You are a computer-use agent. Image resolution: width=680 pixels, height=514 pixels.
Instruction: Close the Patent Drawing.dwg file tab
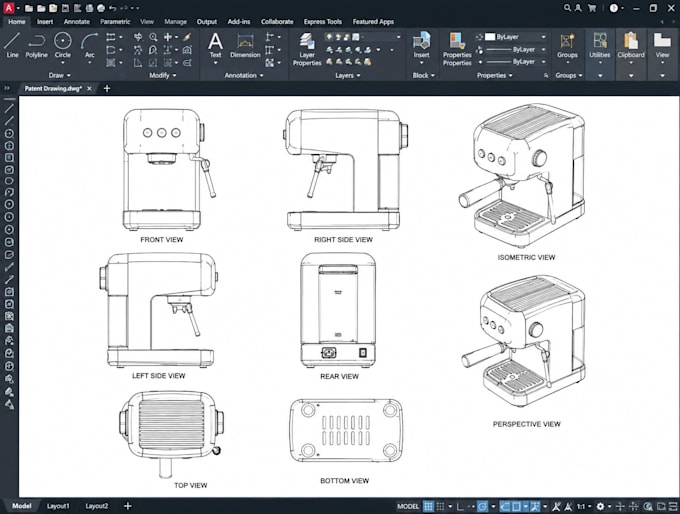coord(89,88)
